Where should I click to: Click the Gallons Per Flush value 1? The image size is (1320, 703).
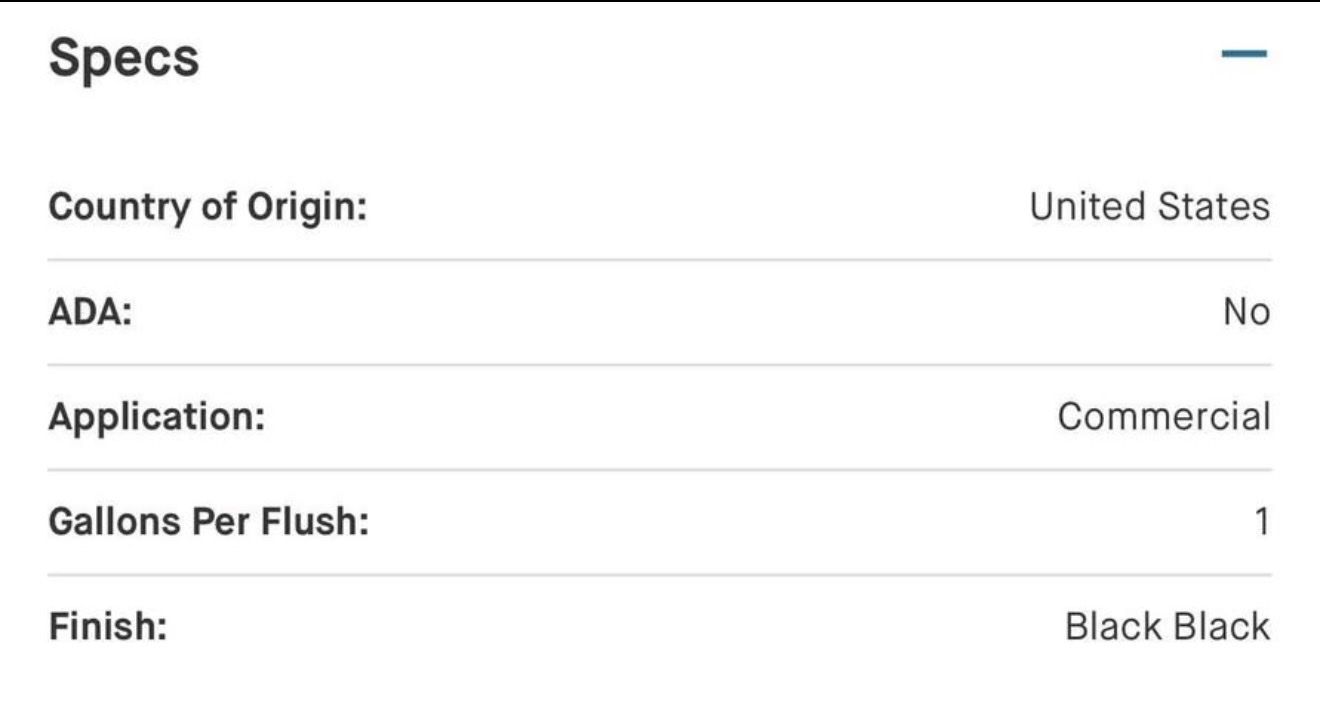click(1262, 522)
